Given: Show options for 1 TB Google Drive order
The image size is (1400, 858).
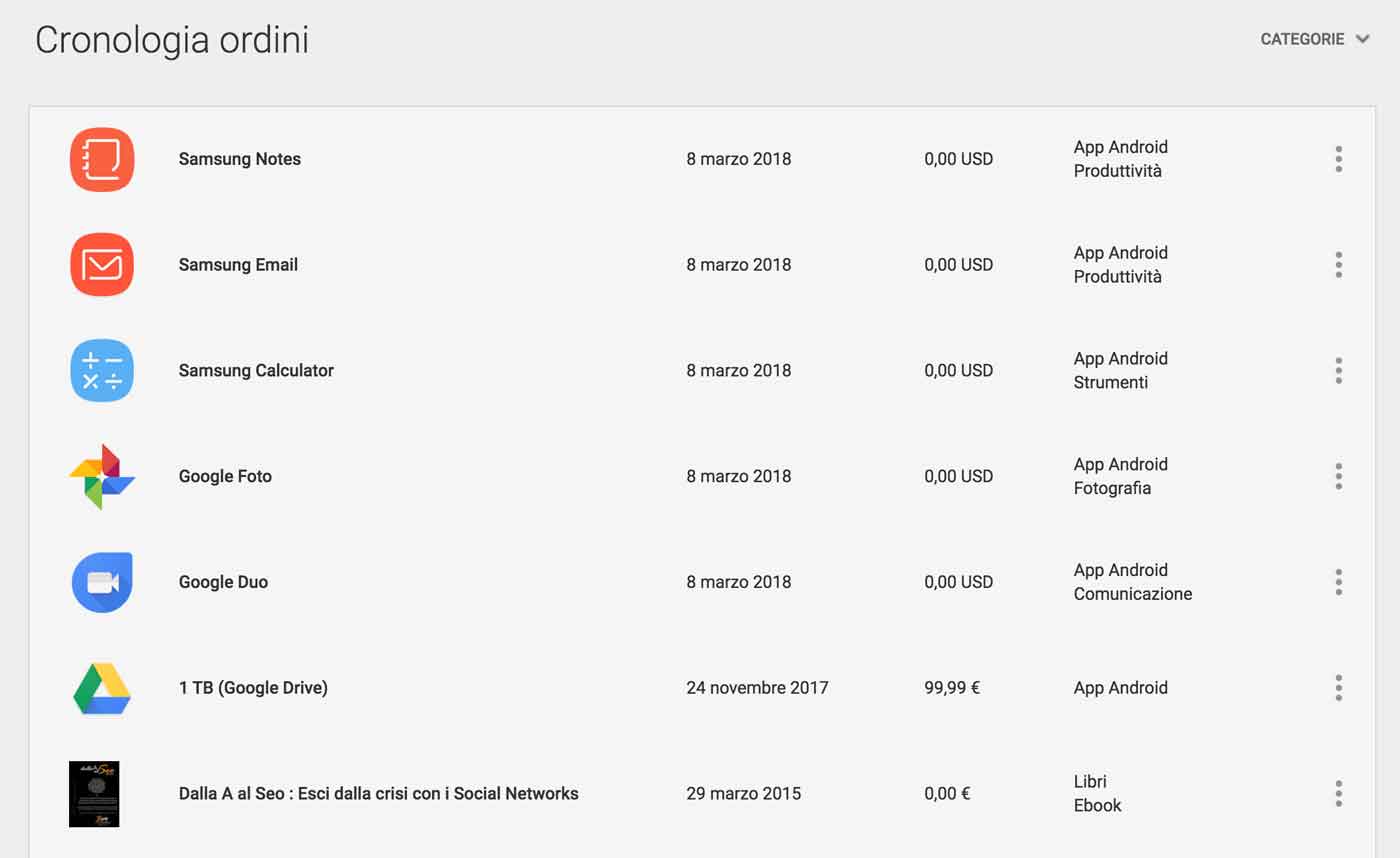Looking at the screenshot, I should tap(1338, 688).
